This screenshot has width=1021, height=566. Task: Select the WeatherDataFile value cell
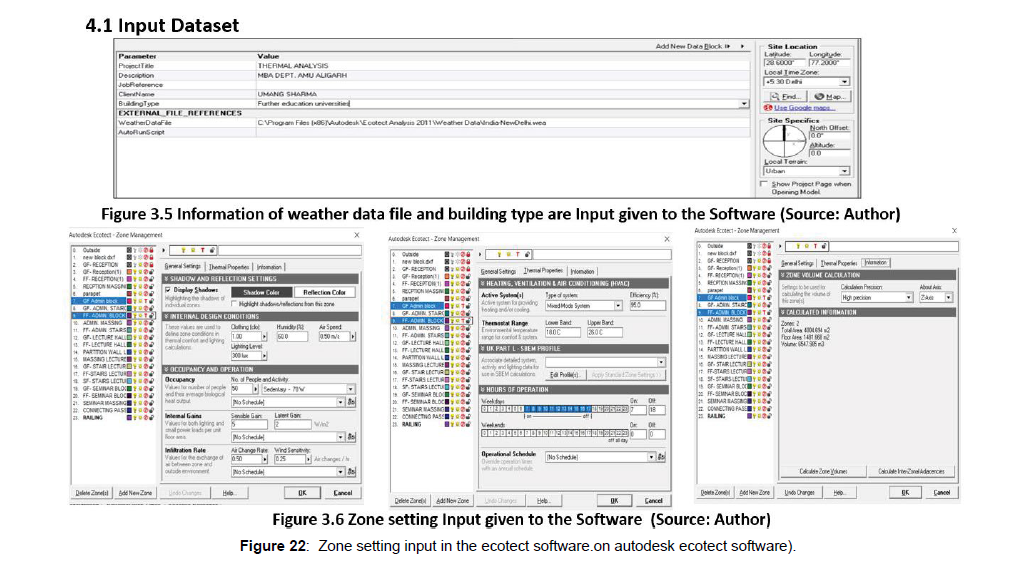point(503,122)
